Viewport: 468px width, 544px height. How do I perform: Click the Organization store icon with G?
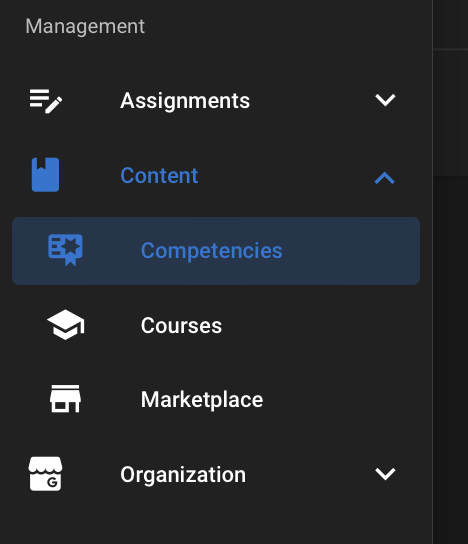[x=45, y=474]
